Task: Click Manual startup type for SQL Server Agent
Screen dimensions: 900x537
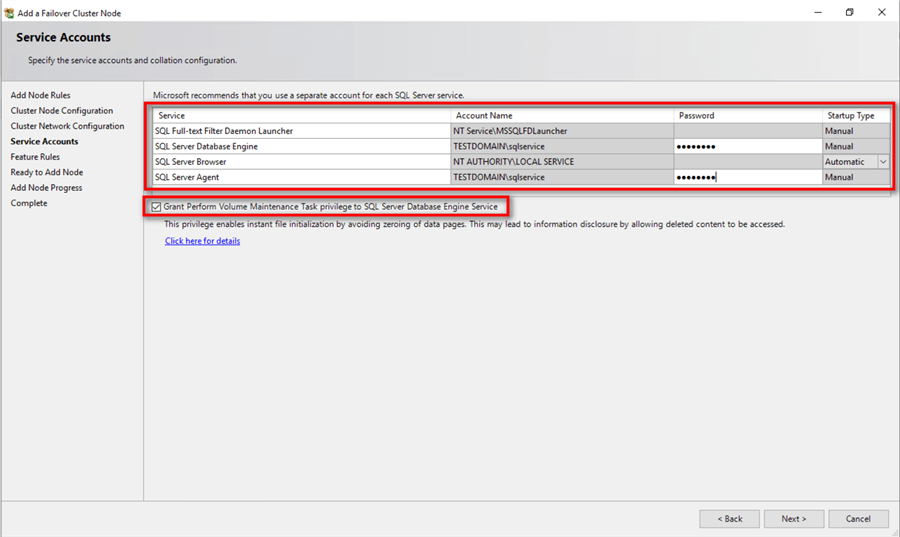Action: 856,177
